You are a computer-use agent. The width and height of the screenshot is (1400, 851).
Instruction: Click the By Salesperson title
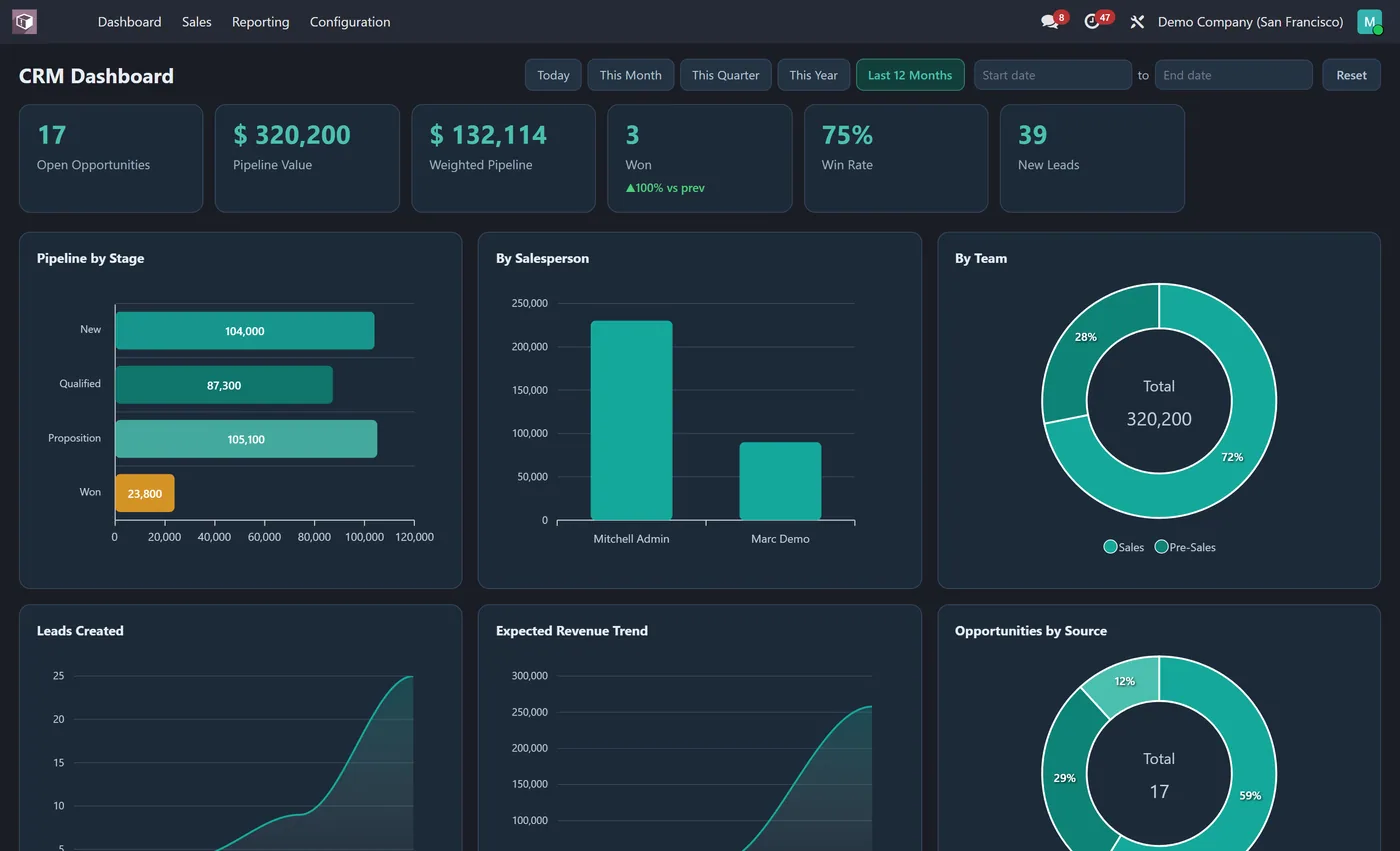542,258
